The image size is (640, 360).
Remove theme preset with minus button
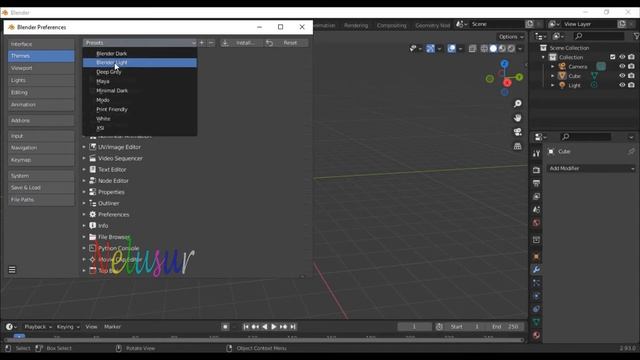[x=211, y=42]
